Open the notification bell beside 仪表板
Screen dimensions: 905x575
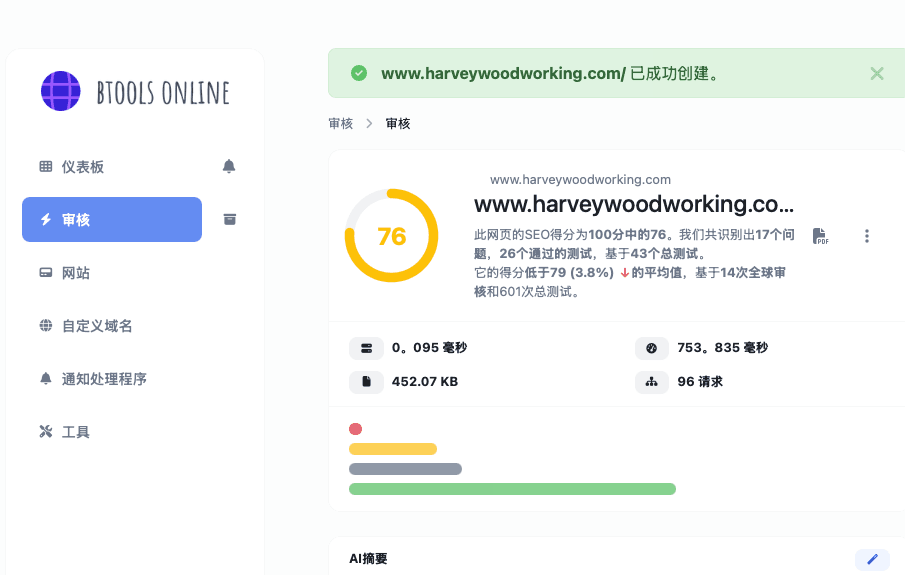coord(229,166)
